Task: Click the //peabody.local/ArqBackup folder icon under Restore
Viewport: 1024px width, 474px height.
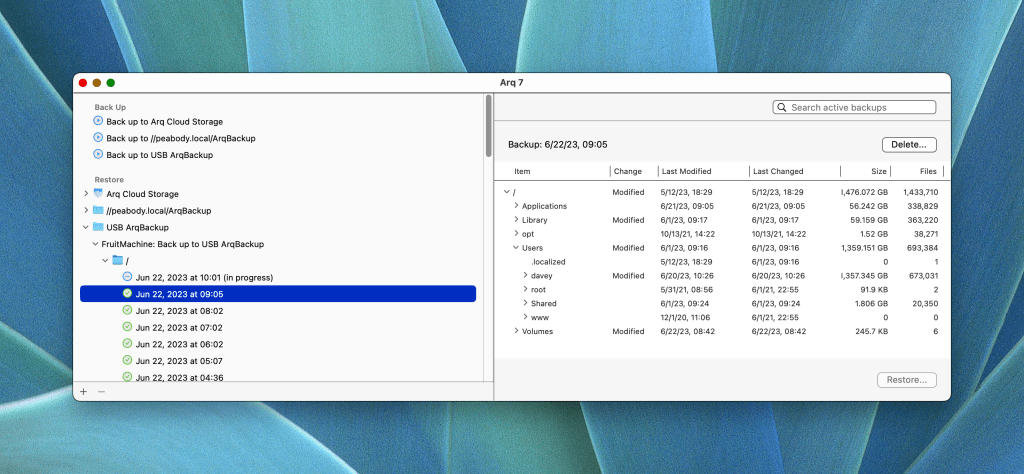Action: click(98, 210)
